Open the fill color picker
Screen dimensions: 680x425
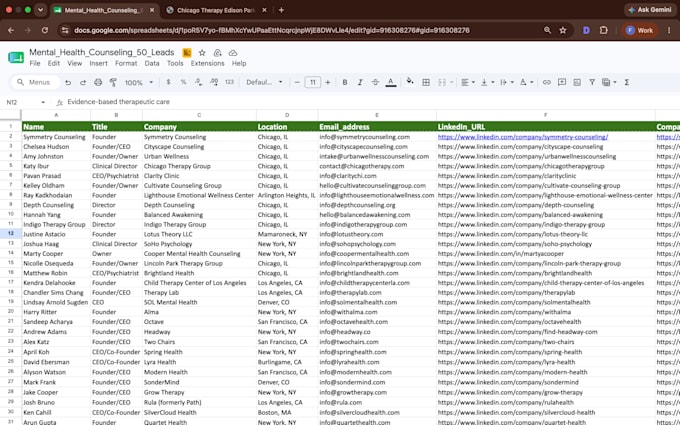[409, 82]
